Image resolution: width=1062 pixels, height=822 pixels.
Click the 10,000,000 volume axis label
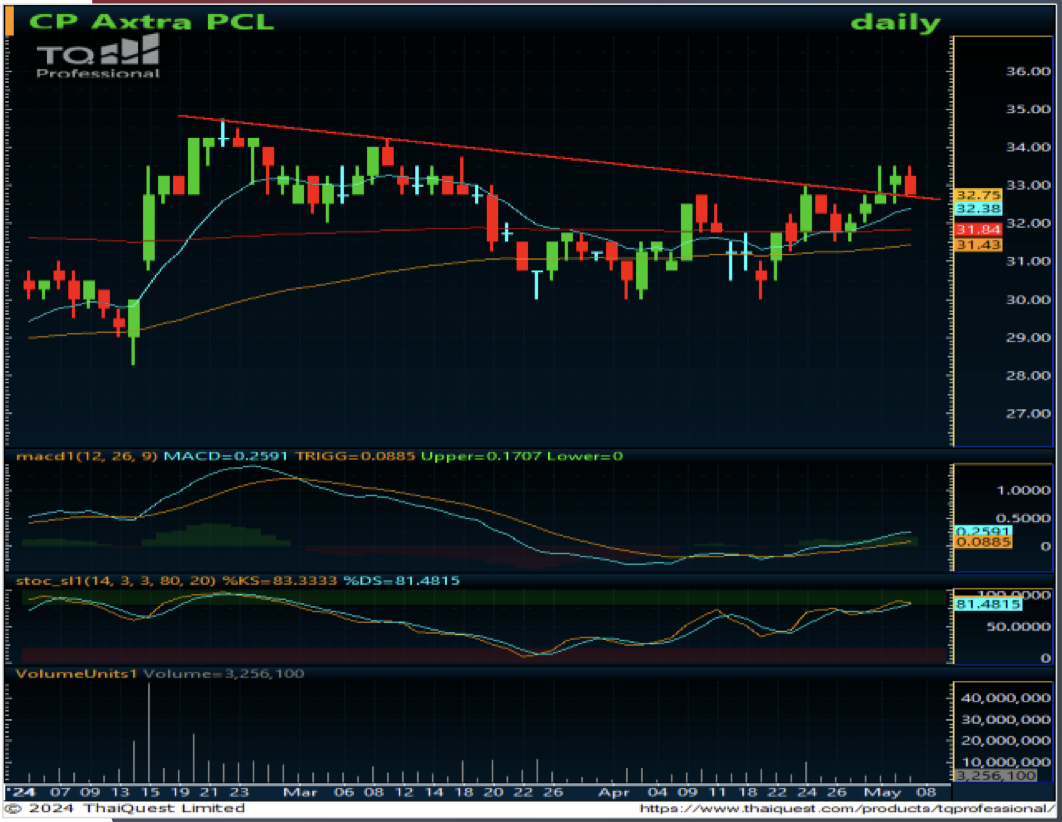[1006, 762]
